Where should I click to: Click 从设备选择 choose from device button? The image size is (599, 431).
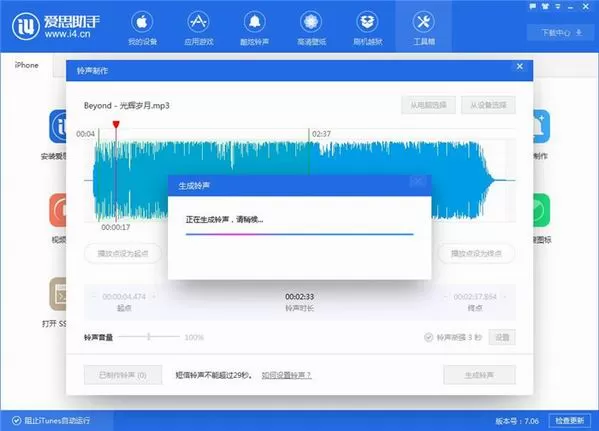click(488, 105)
